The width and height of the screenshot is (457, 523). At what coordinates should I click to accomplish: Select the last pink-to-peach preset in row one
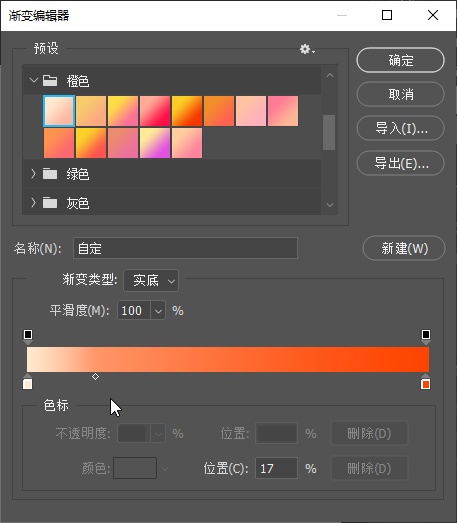tap(283, 111)
